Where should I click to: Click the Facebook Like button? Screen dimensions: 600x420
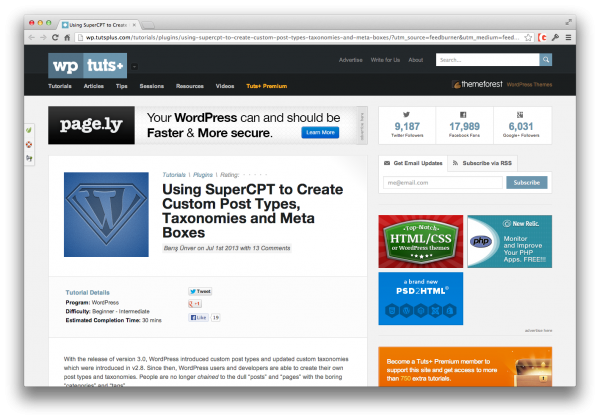[x=198, y=317]
